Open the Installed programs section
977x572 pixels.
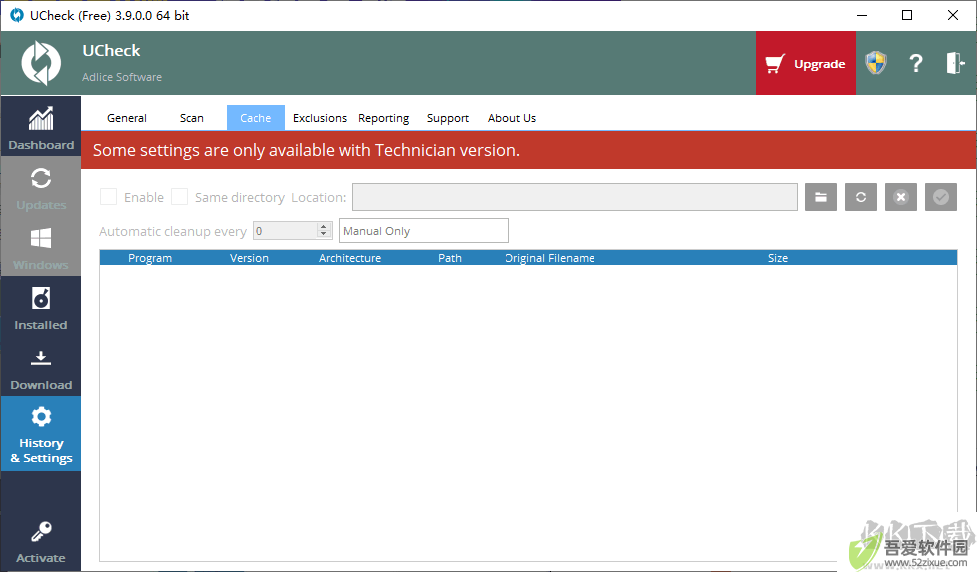[x=41, y=307]
